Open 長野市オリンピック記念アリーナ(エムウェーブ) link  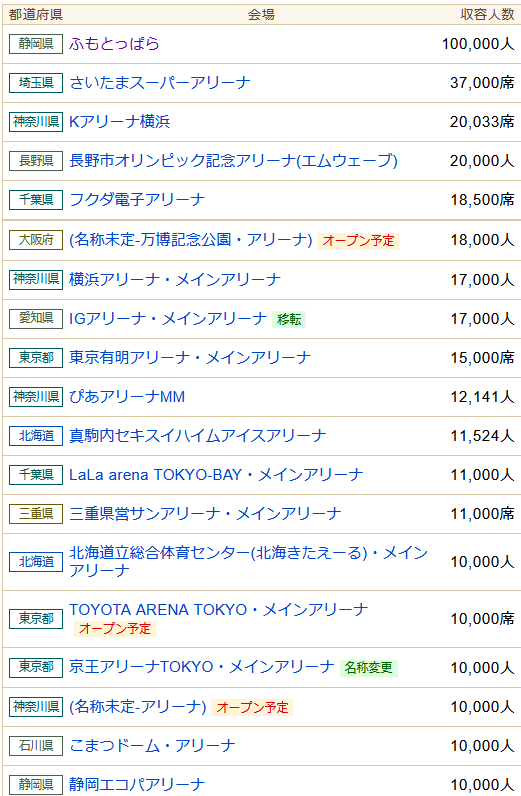point(233,161)
